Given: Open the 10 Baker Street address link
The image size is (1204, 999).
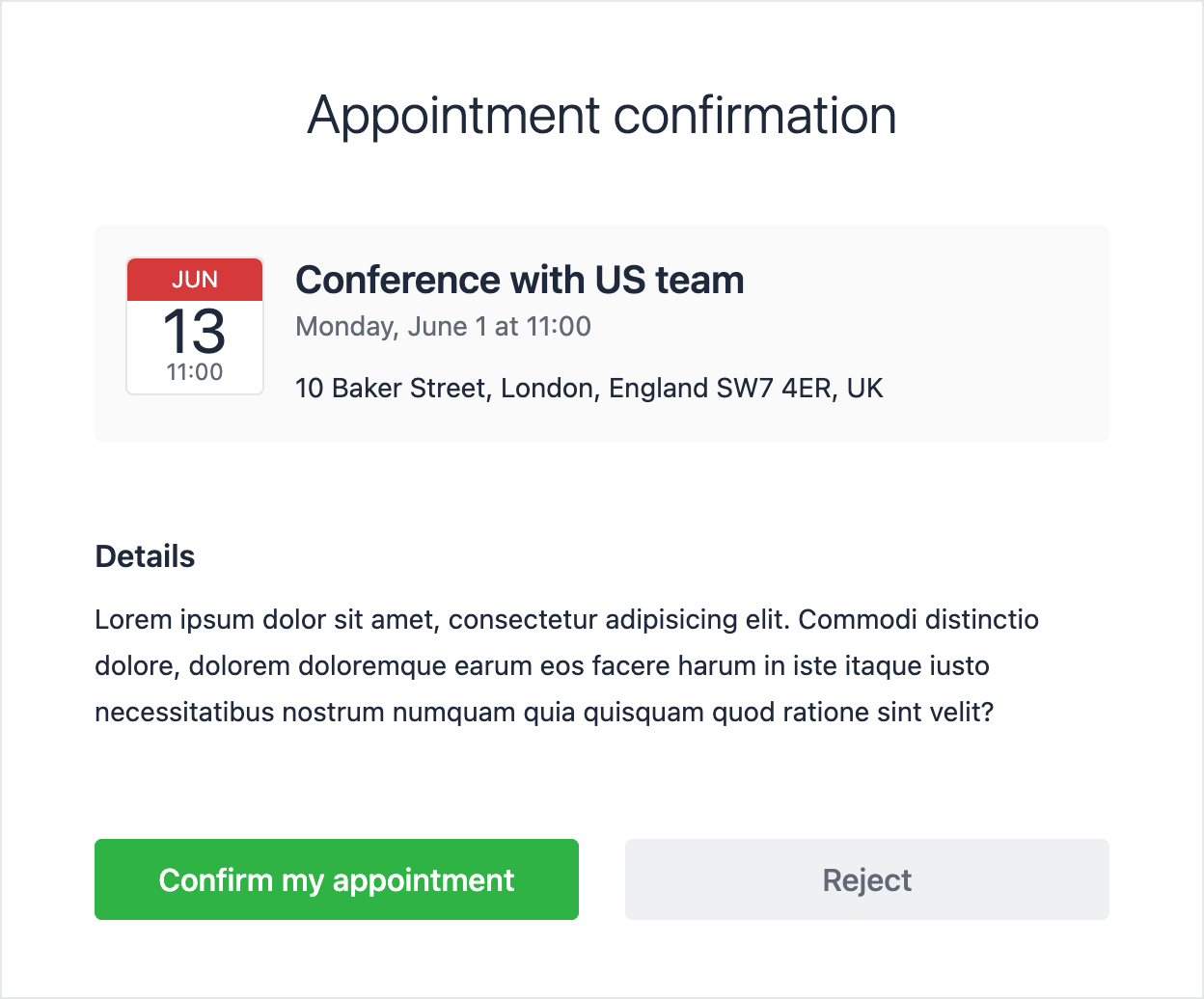Looking at the screenshot, I should [588, 388].
